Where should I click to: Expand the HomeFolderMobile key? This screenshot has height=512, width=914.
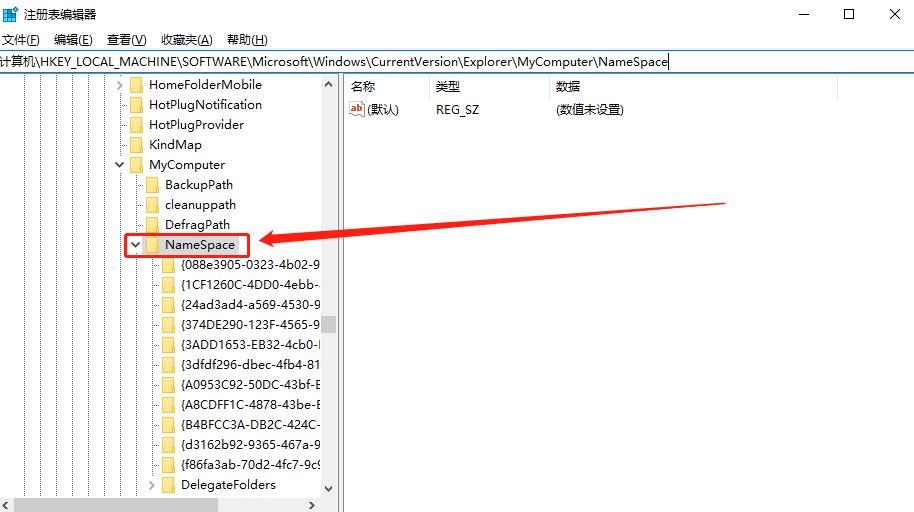(x=119, y=85)
